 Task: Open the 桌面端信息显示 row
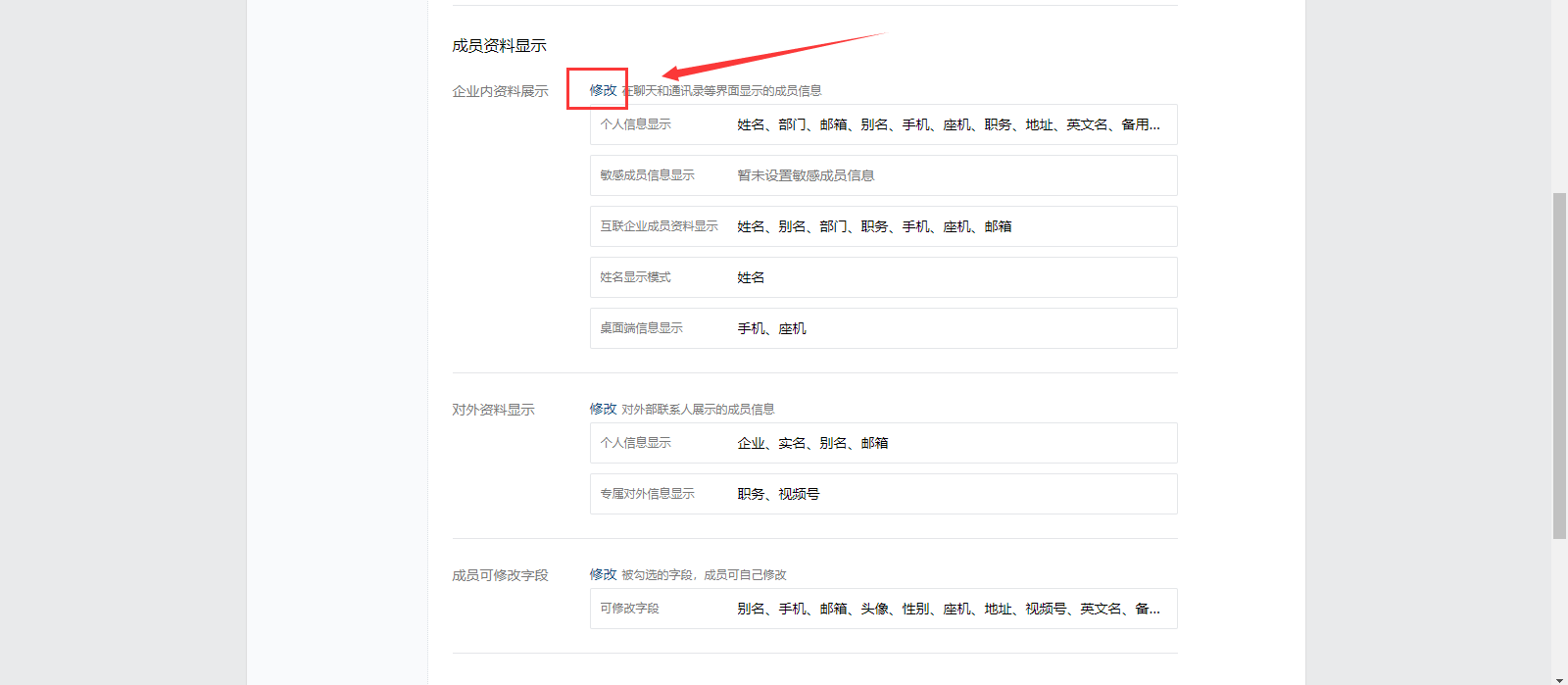[883, 328]
